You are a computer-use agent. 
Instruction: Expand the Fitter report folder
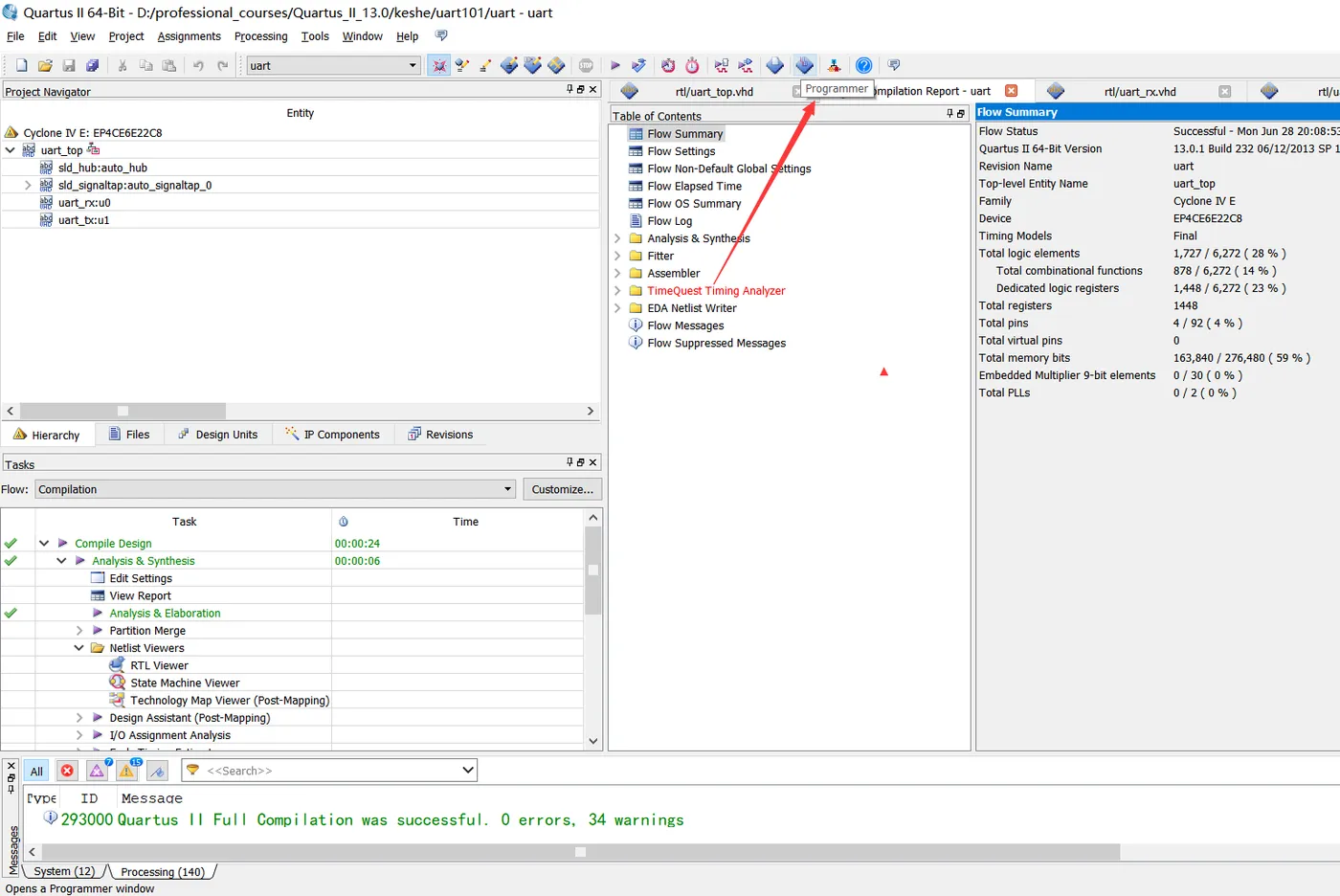coord(617,256)
